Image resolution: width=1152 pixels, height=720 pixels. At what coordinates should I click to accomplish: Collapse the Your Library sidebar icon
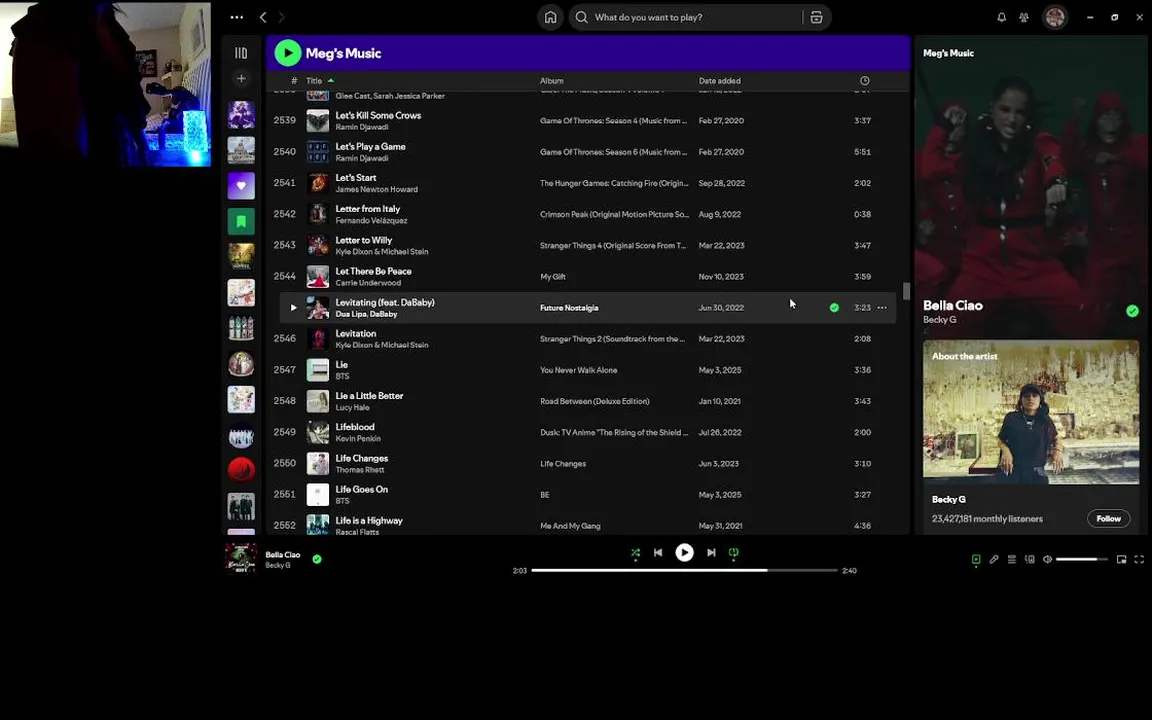tap(241, 53)
